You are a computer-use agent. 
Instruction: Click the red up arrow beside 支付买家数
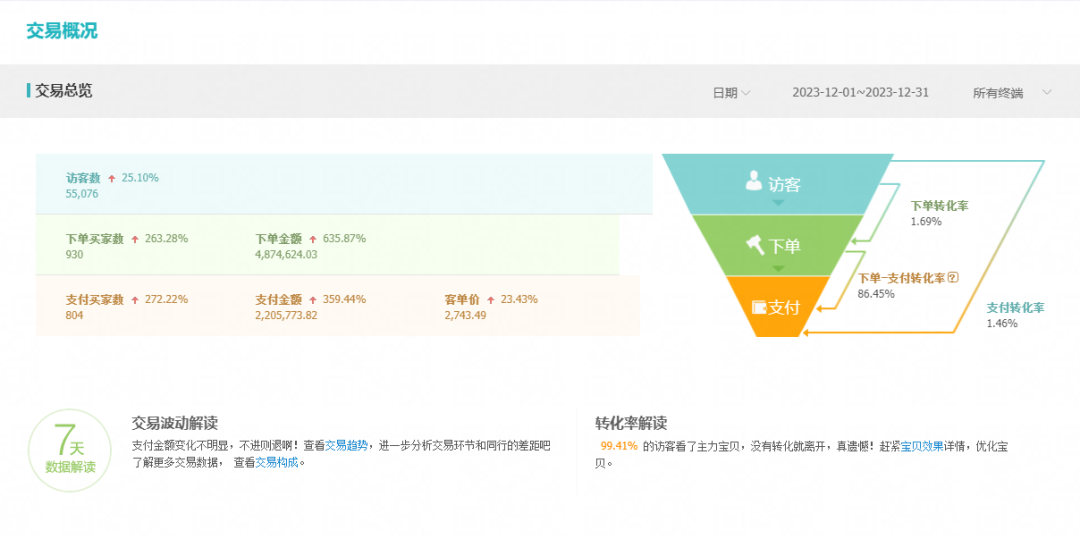[135, 300]
